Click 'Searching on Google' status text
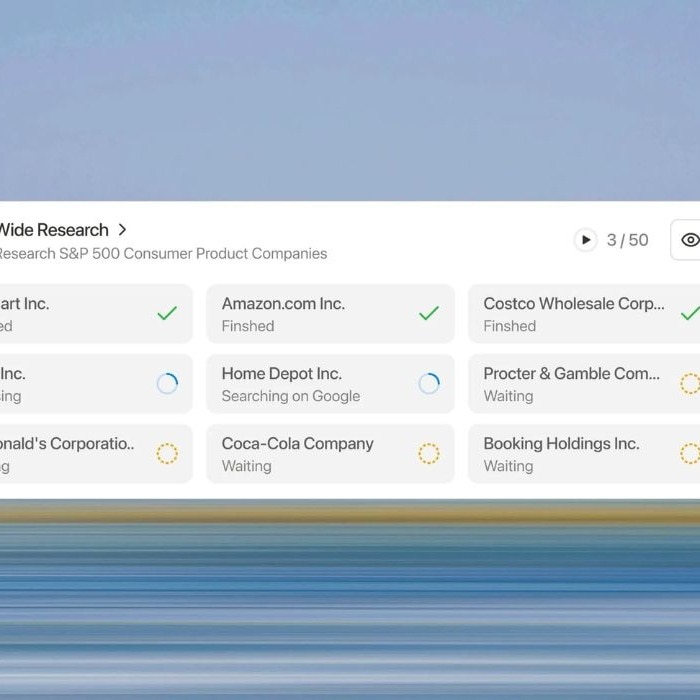The width and height of the screenshot is (700, 700). point(291,396)
